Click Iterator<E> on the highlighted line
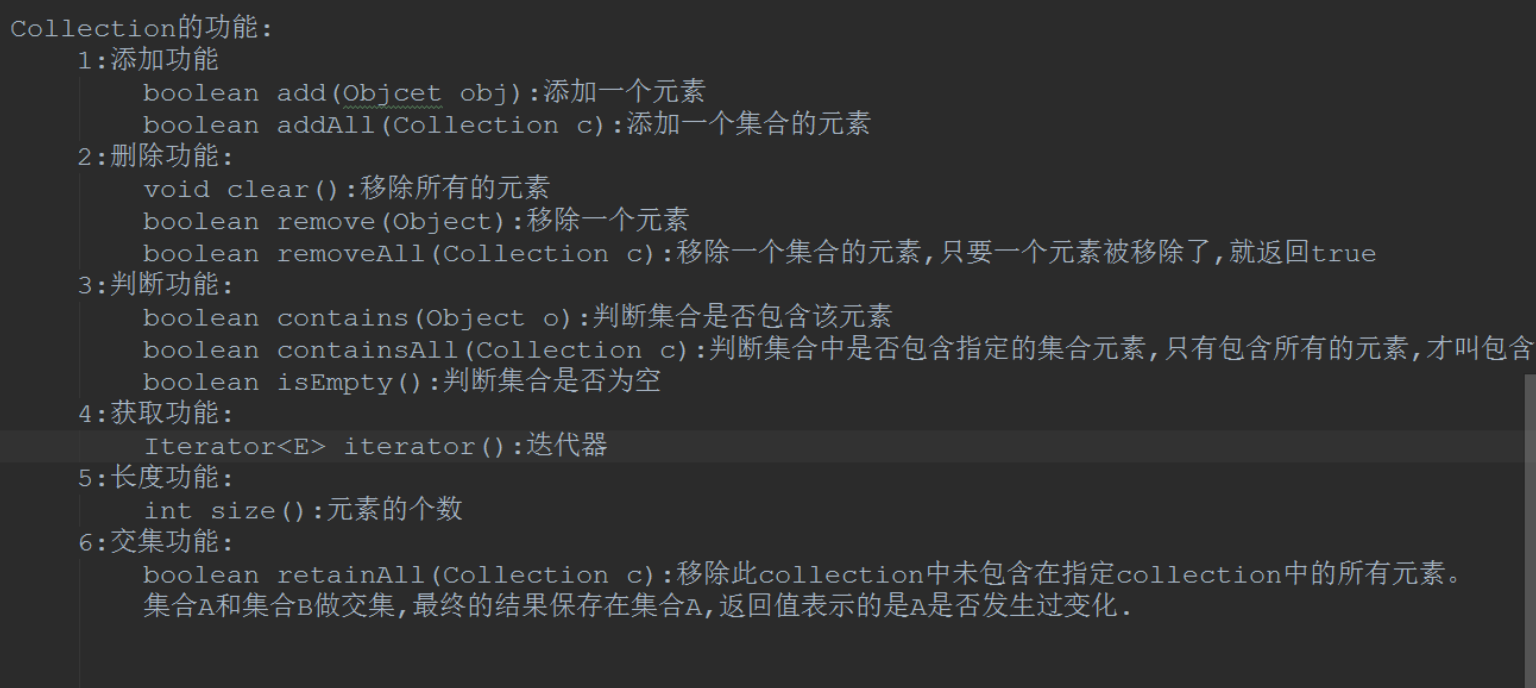The image size is (1536, 688). [234, 446]
